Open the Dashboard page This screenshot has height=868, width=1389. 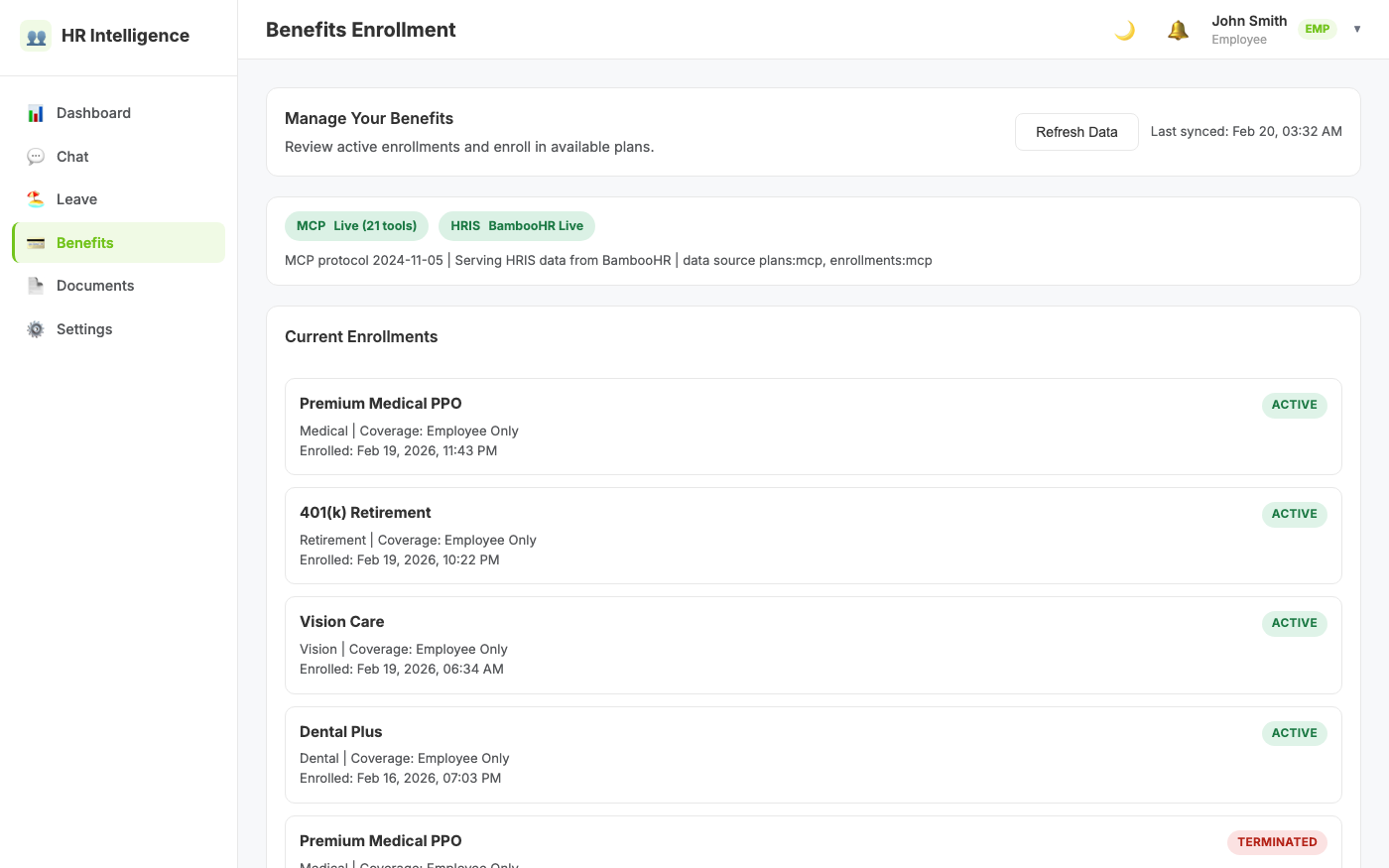pyautogui.click(x=119, y=113)
